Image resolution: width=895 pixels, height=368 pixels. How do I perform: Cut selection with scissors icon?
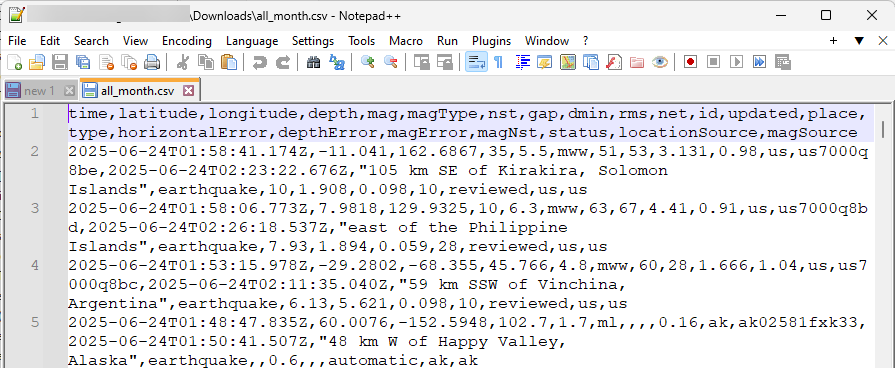click(183, 62)
